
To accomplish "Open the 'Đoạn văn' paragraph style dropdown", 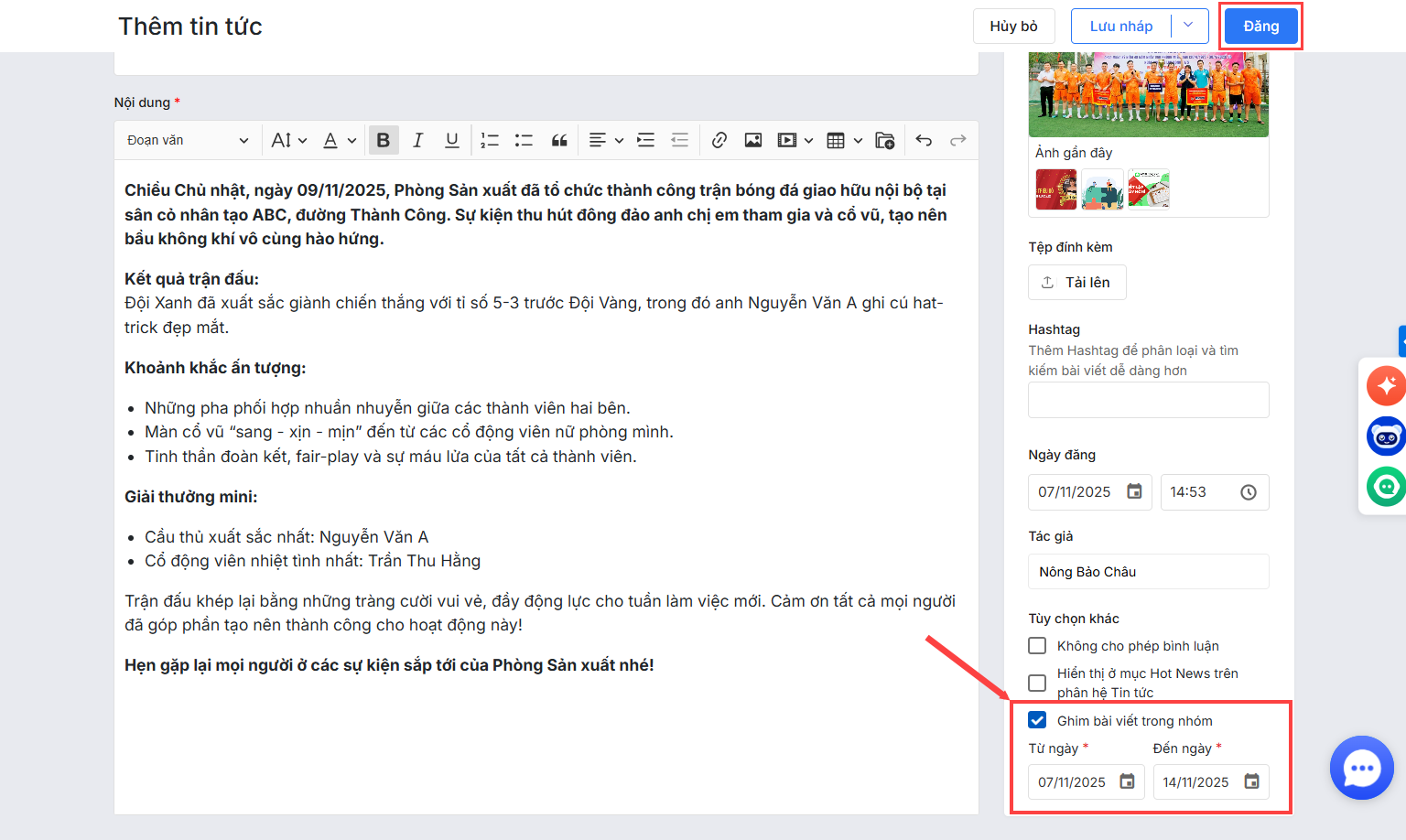I will (x=188, y=140).
